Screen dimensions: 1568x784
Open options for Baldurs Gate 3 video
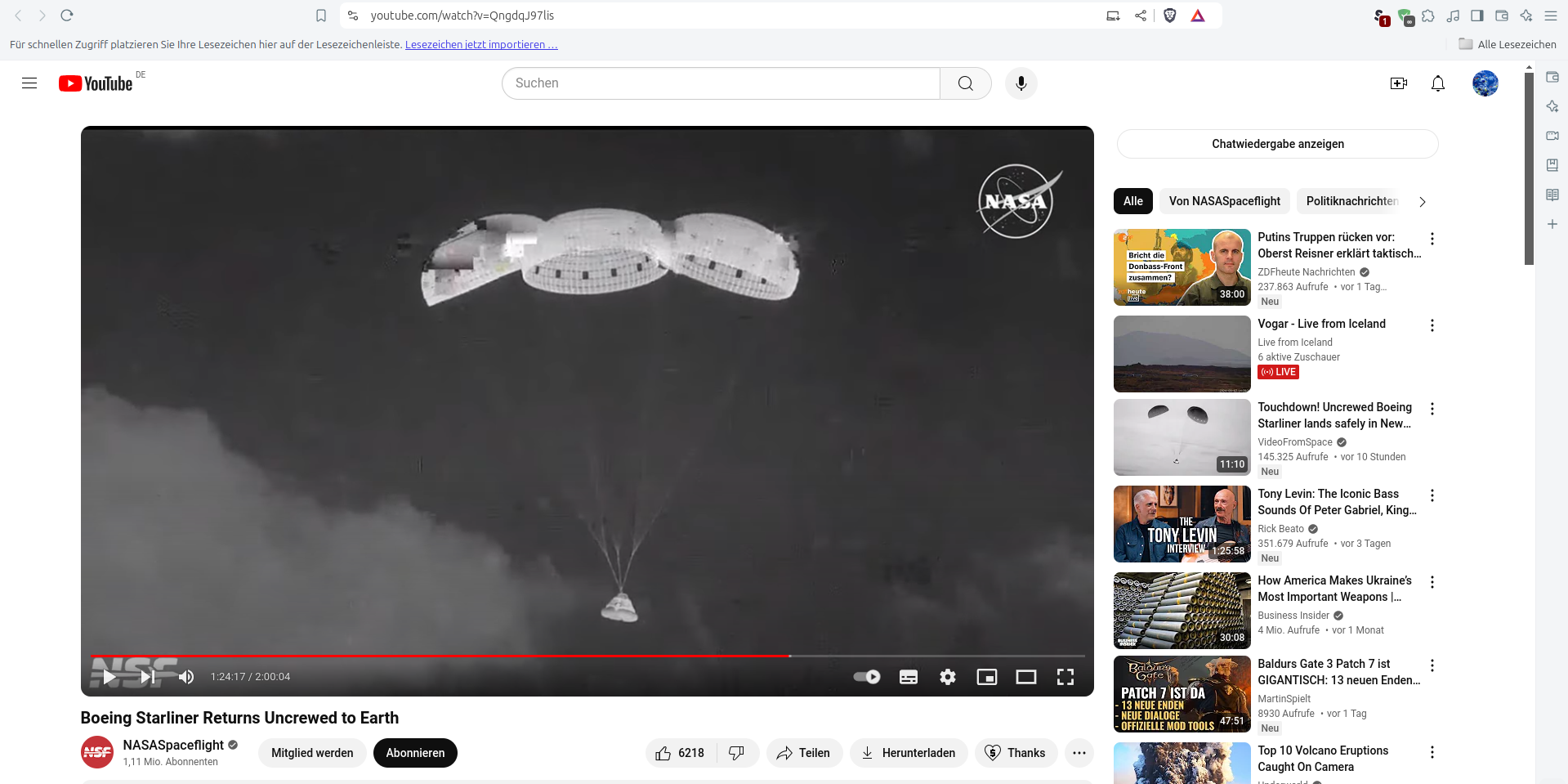click(x=1432, y=665)
